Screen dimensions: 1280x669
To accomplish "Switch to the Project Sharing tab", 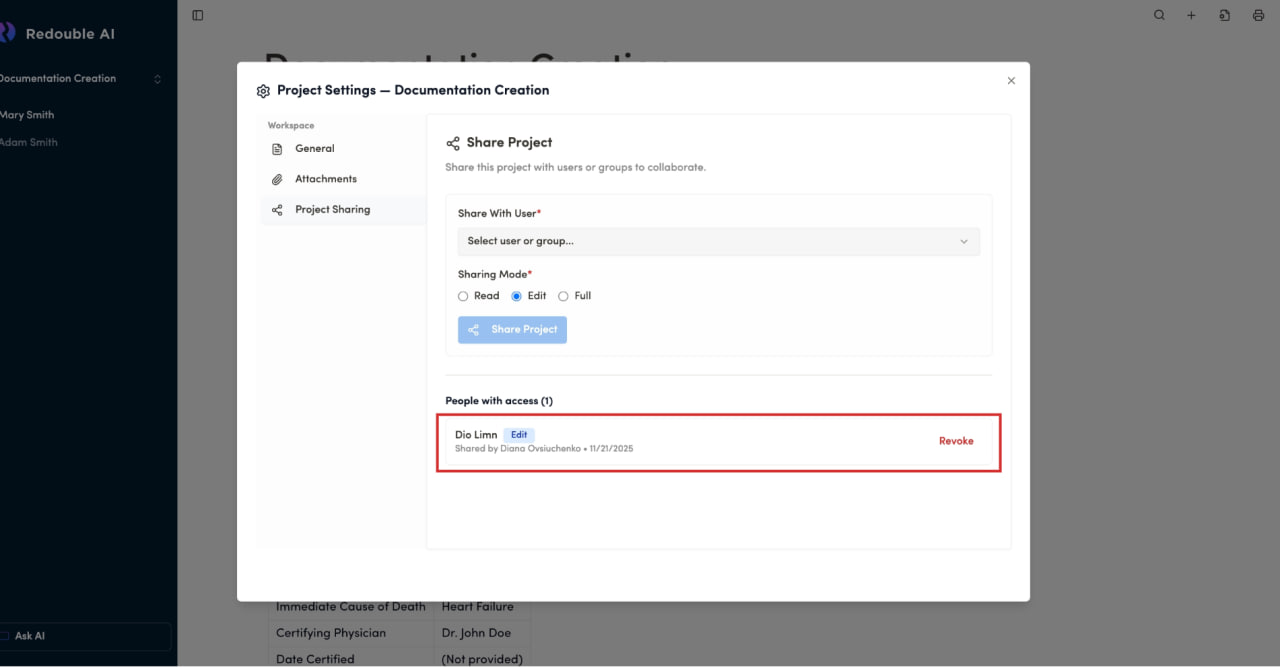I will (x=332, y=210).
